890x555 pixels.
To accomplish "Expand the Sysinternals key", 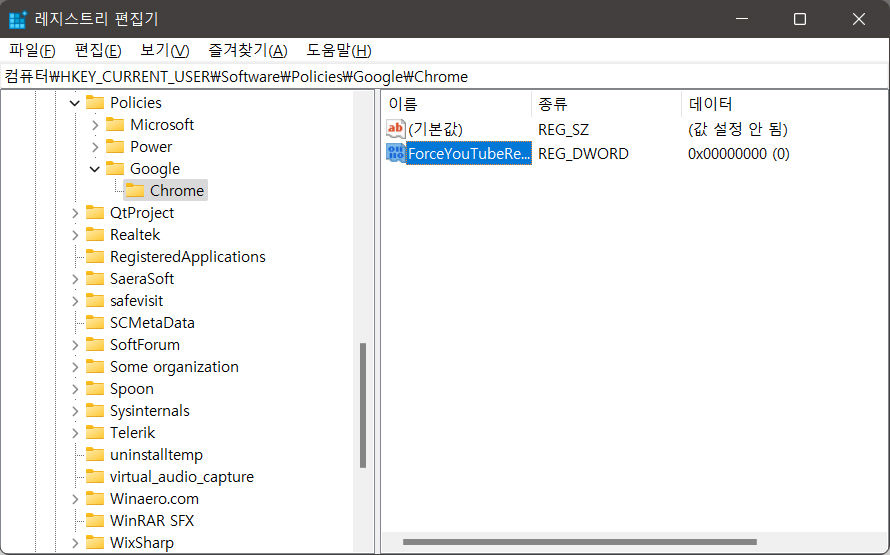I will pos(75,411).
